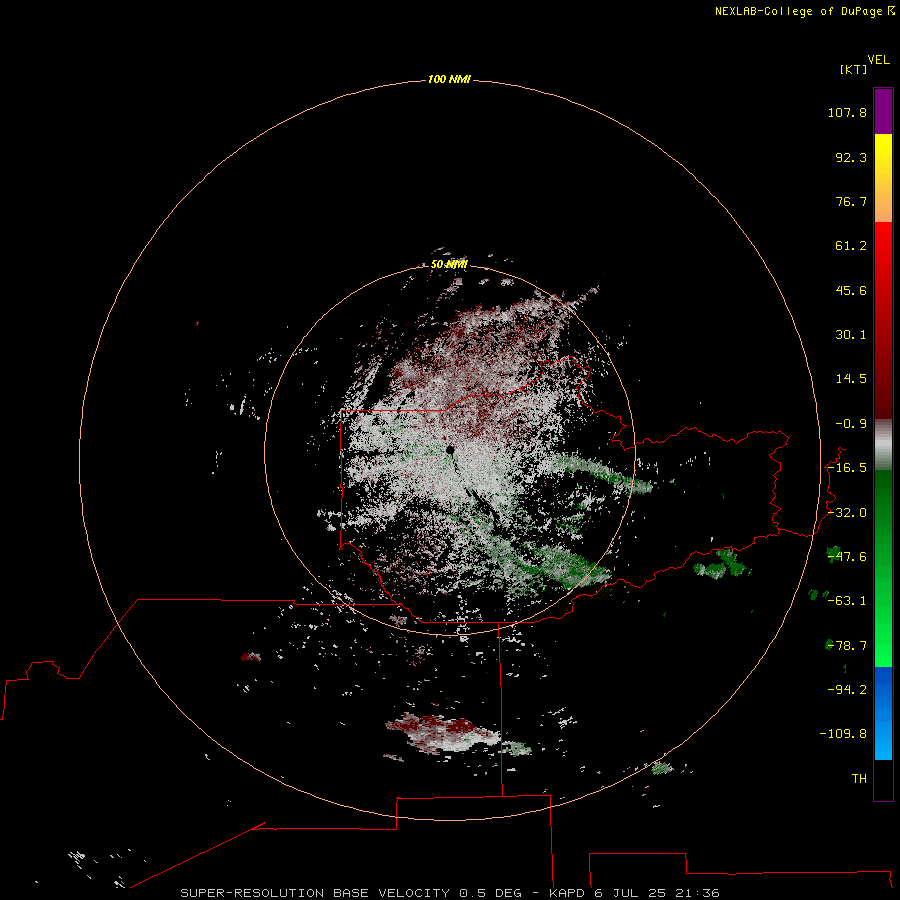Click the [KT] units label
This screenshot has width=900, height=900.
pyautogui.click(x=854, y=69)
